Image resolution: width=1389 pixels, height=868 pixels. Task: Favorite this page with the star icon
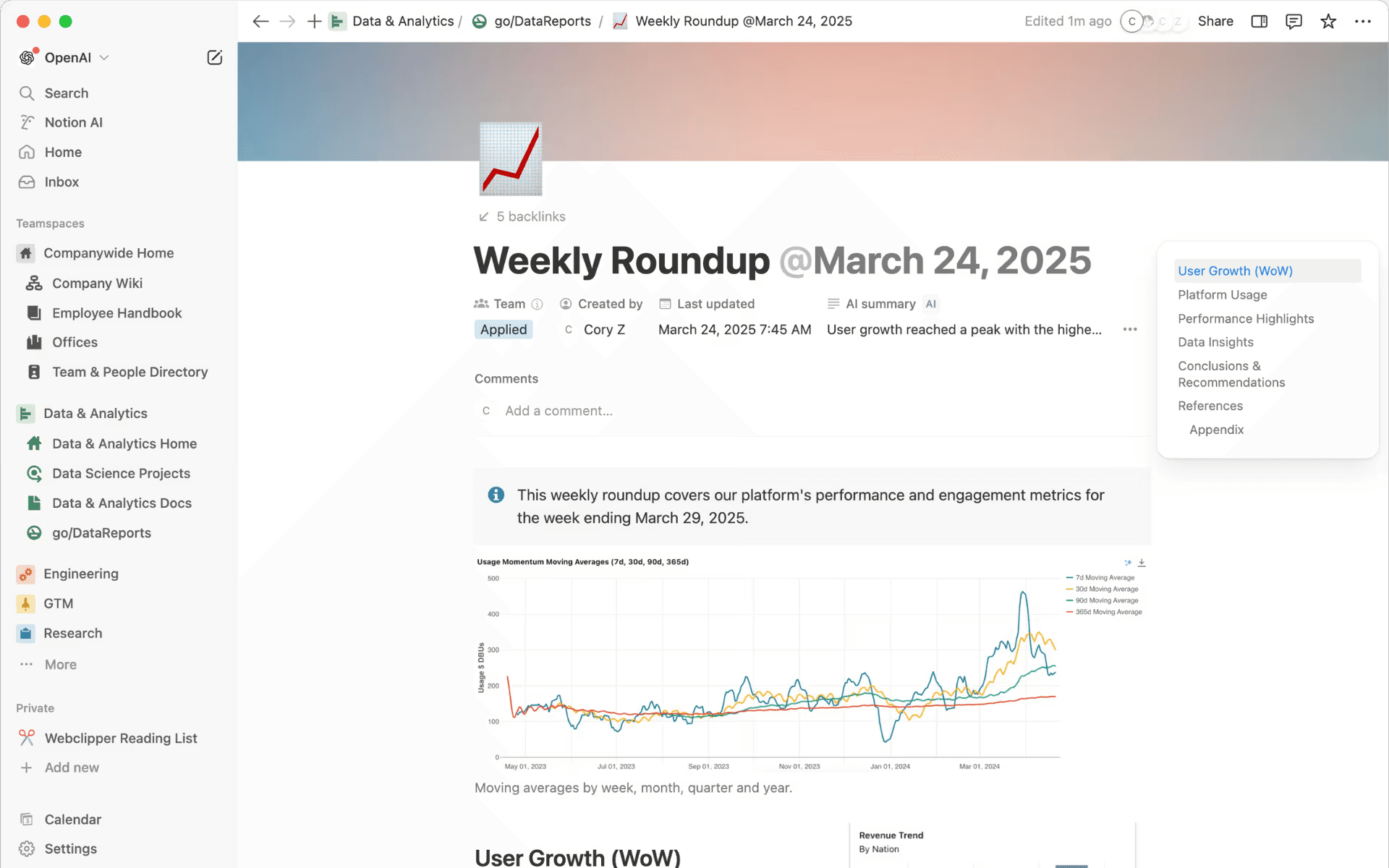(x=1328, y=21)
